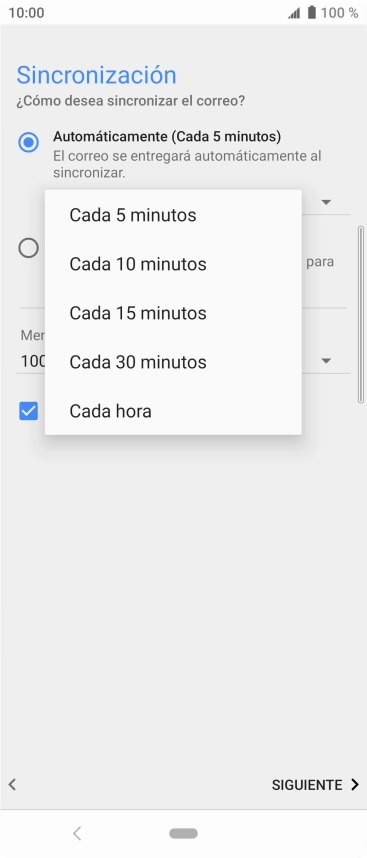Uncheck the blue checkbox below the dropdown
Screen dimensions: 367x858
[28, 410]
